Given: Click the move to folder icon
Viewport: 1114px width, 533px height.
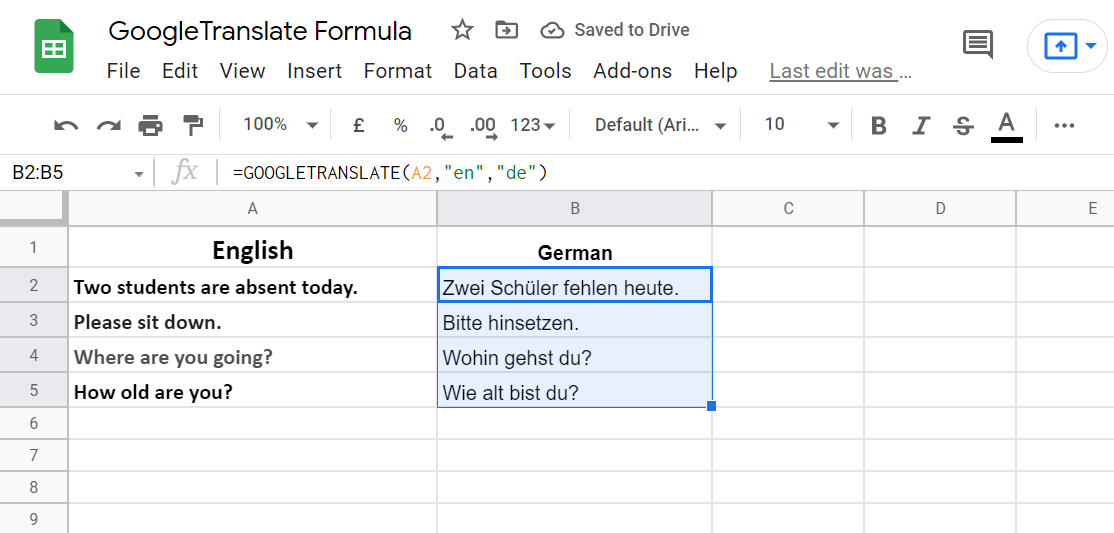Looking at the screenshot, I should pos(507,30).
